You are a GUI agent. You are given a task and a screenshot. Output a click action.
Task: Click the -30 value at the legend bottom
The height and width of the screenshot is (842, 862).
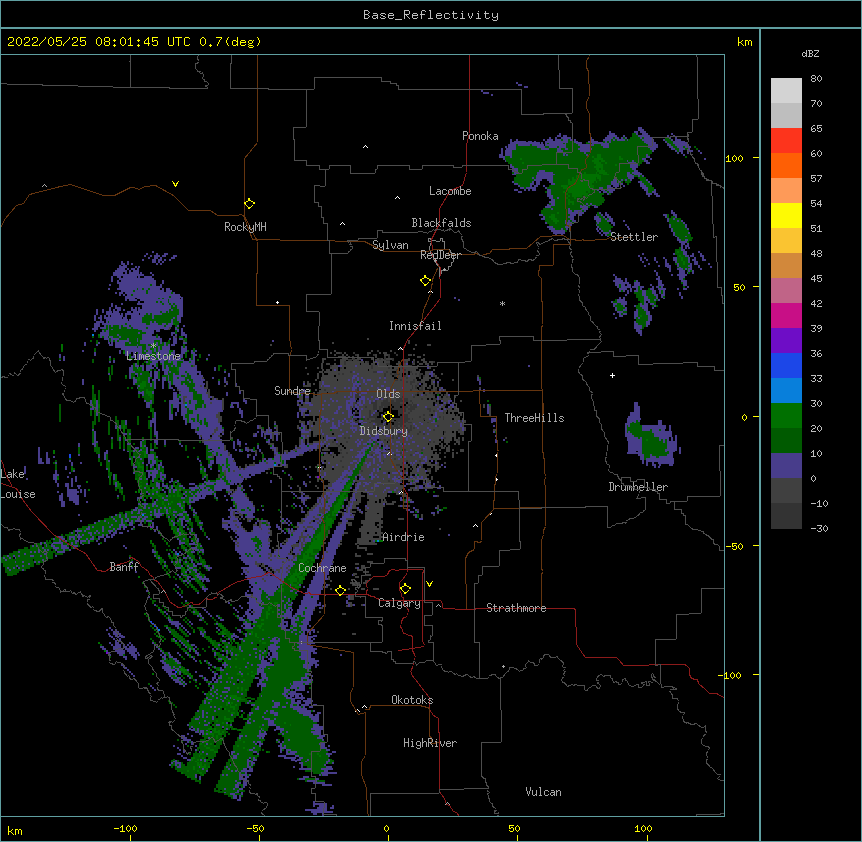click(819, 528)
